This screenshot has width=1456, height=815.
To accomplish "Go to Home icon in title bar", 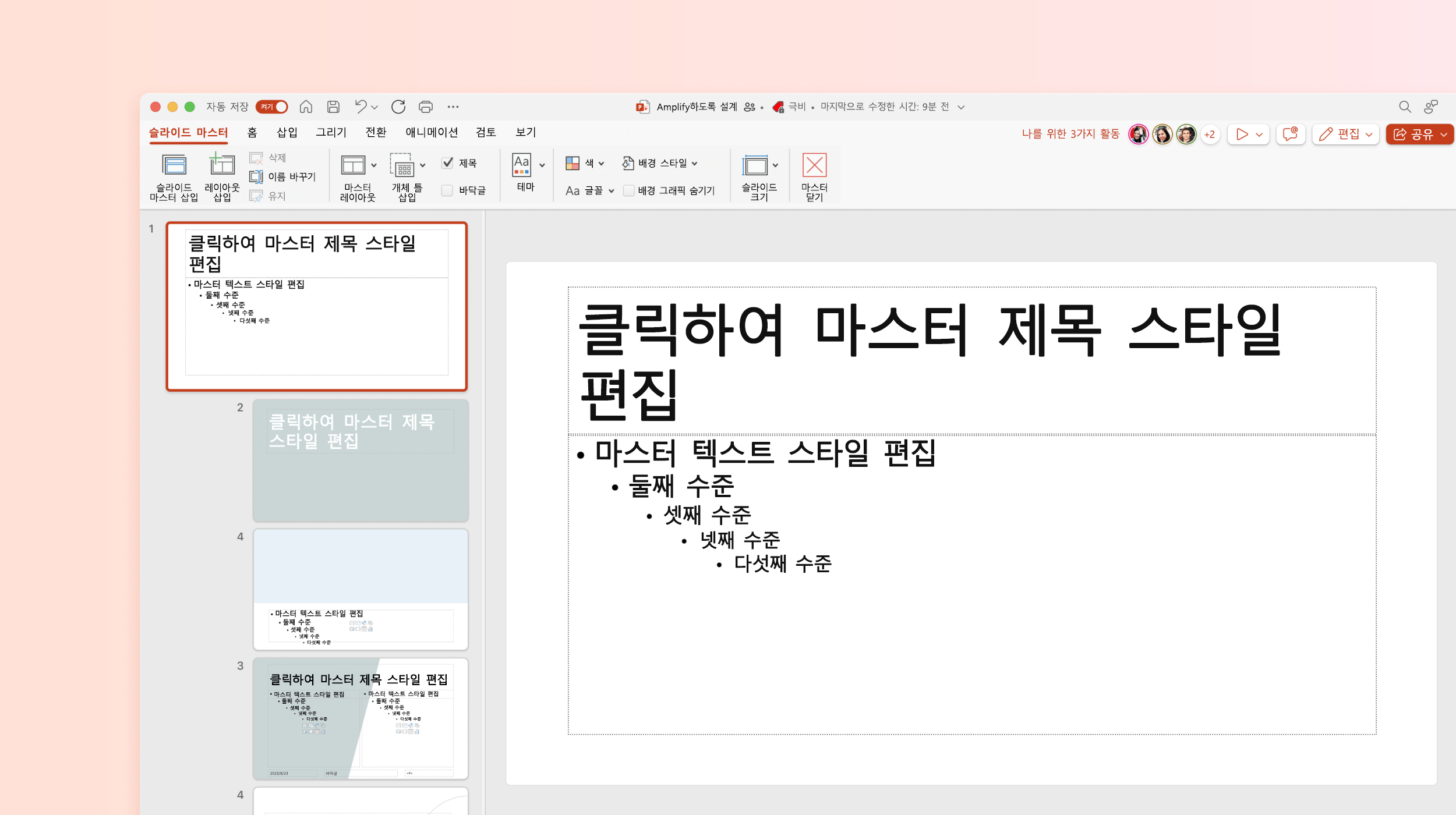I will click(306, 107).
